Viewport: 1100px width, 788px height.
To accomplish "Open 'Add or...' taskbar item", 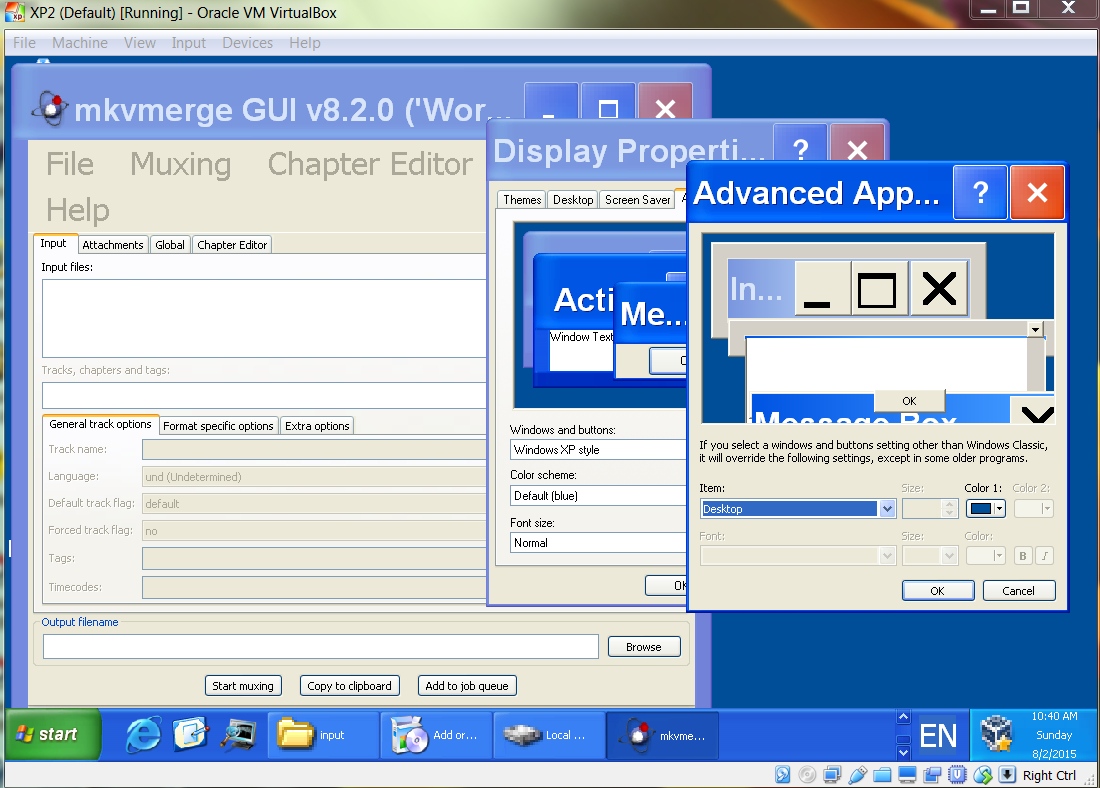I will [436, 735].
